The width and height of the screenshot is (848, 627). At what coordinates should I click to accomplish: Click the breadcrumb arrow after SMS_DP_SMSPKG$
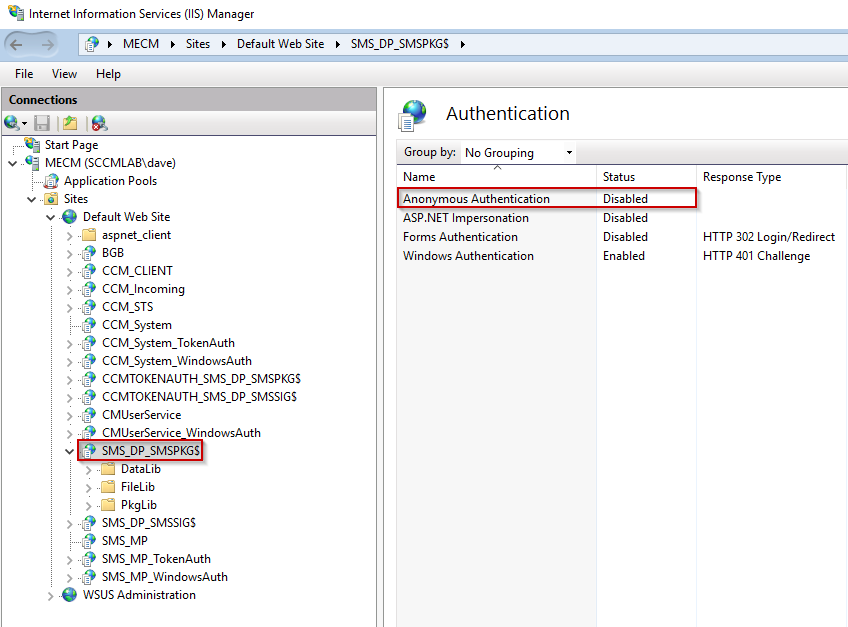coord(462,44)
